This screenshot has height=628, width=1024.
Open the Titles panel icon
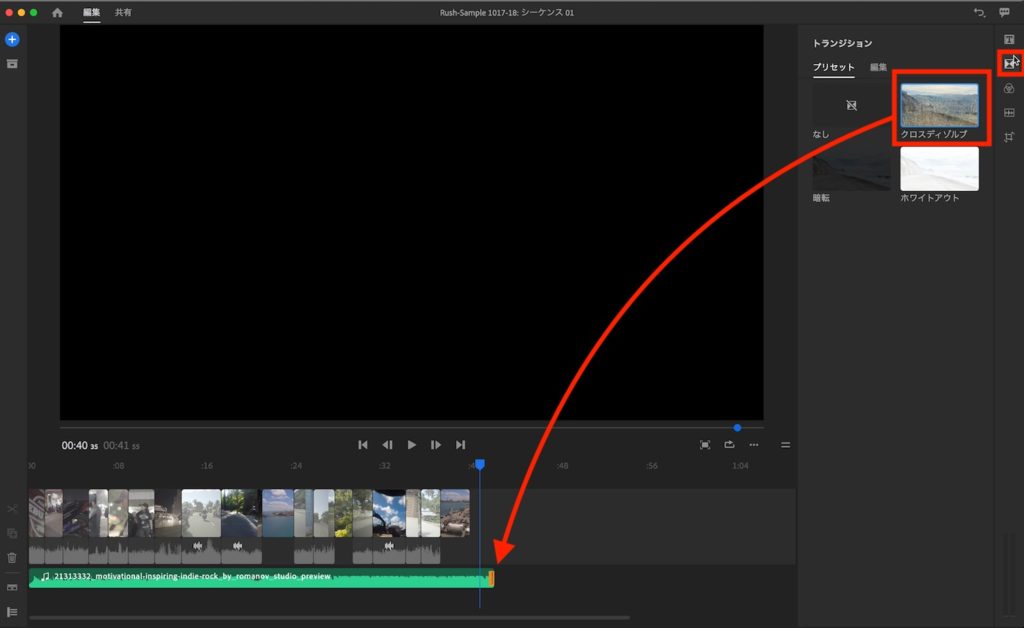(x=1009, y=40)
